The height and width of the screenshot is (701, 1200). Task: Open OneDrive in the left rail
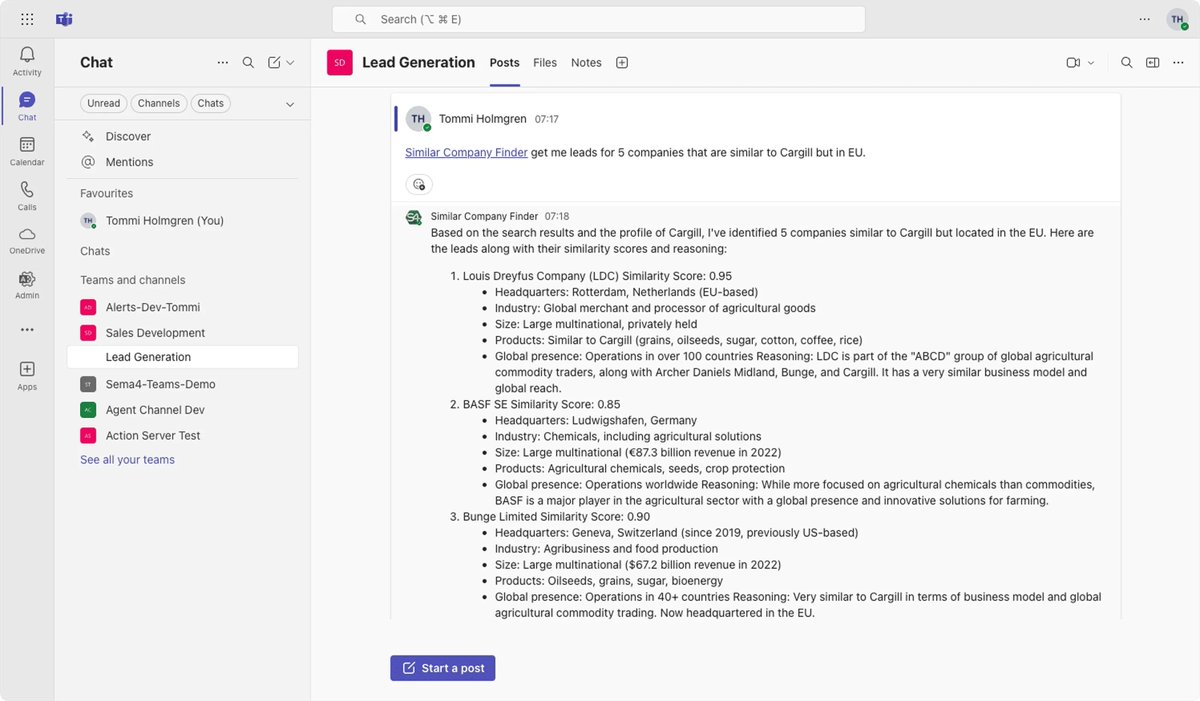[x=27, y=240]
